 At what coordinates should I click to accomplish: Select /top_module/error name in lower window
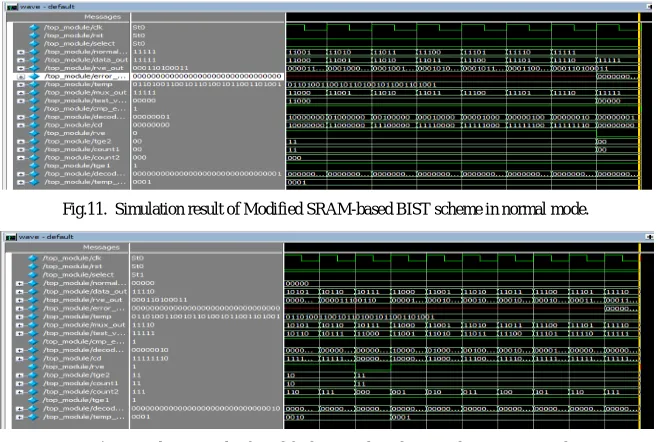pyautogui.click(x=84, y=308)
